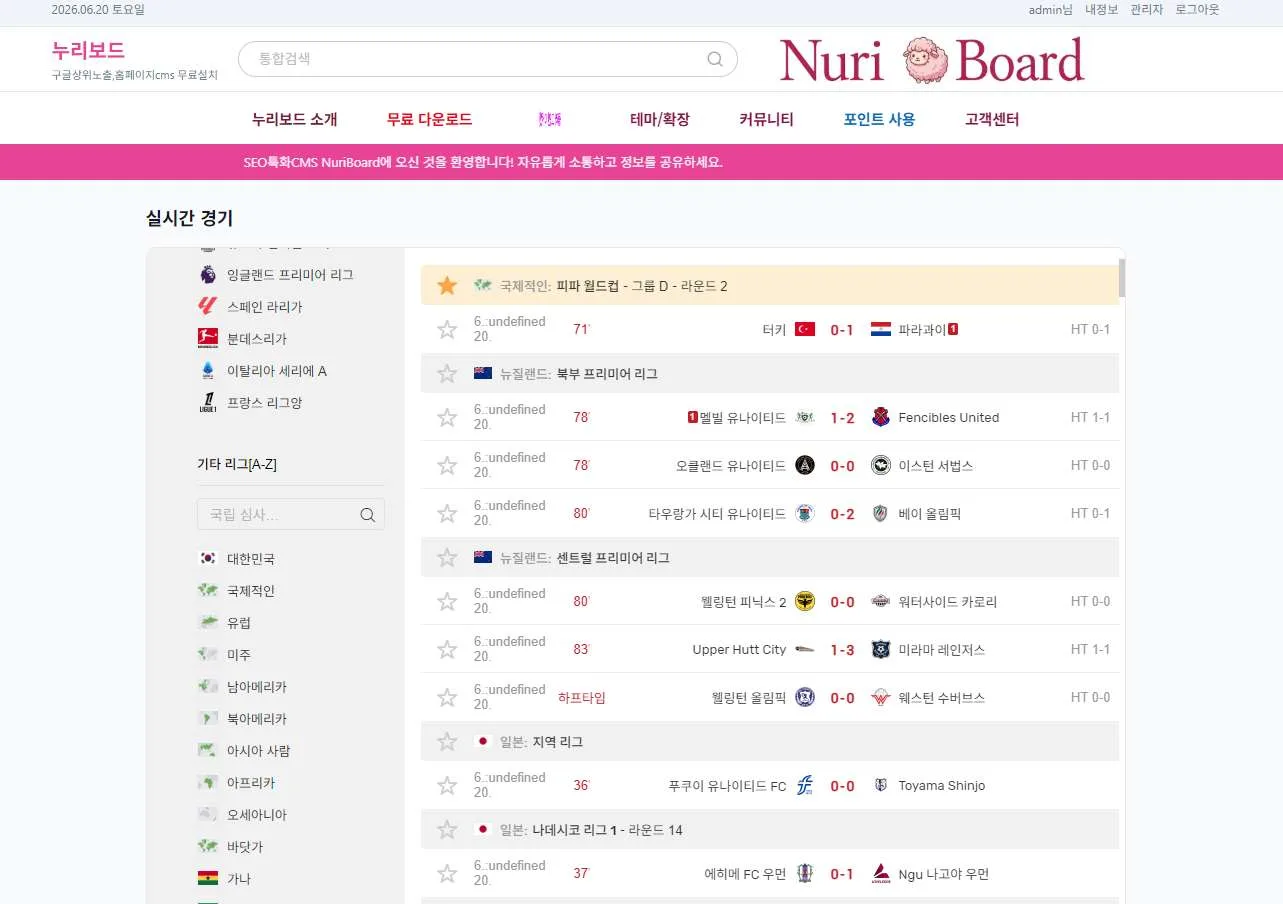Viewport: 1283px width, 904px height.
Task: Open the pink icon menu item in navigation
Action: click(x=550, y=119)
